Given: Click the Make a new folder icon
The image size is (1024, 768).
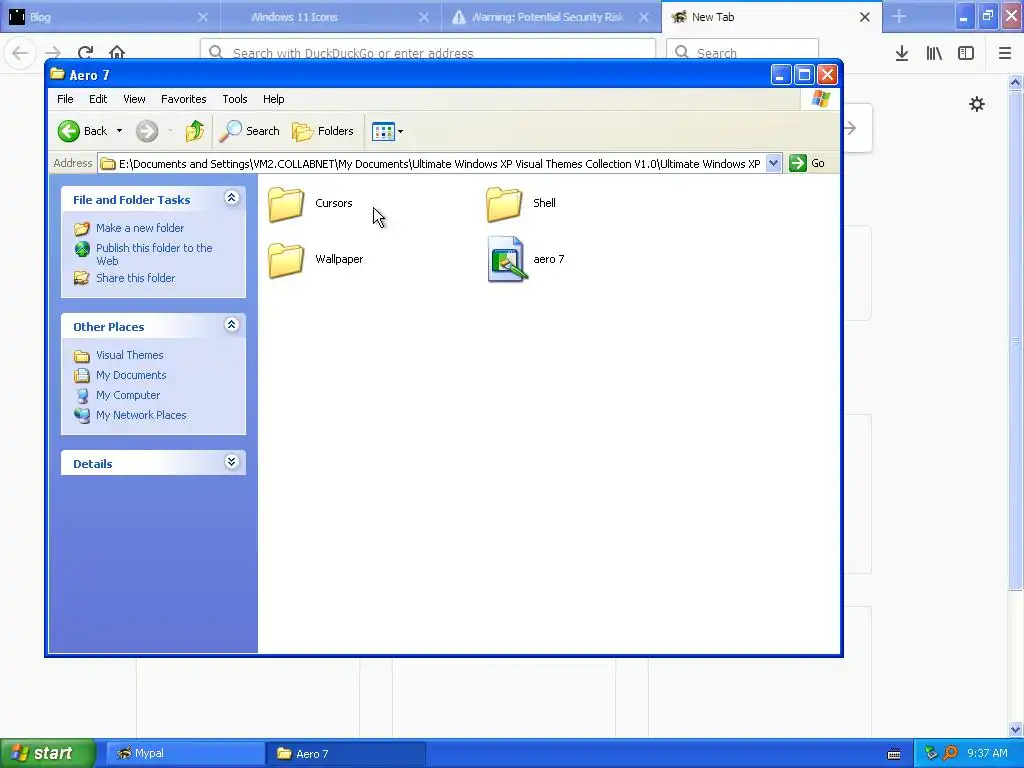Looking at the screenshot, I should click(82, 228).
